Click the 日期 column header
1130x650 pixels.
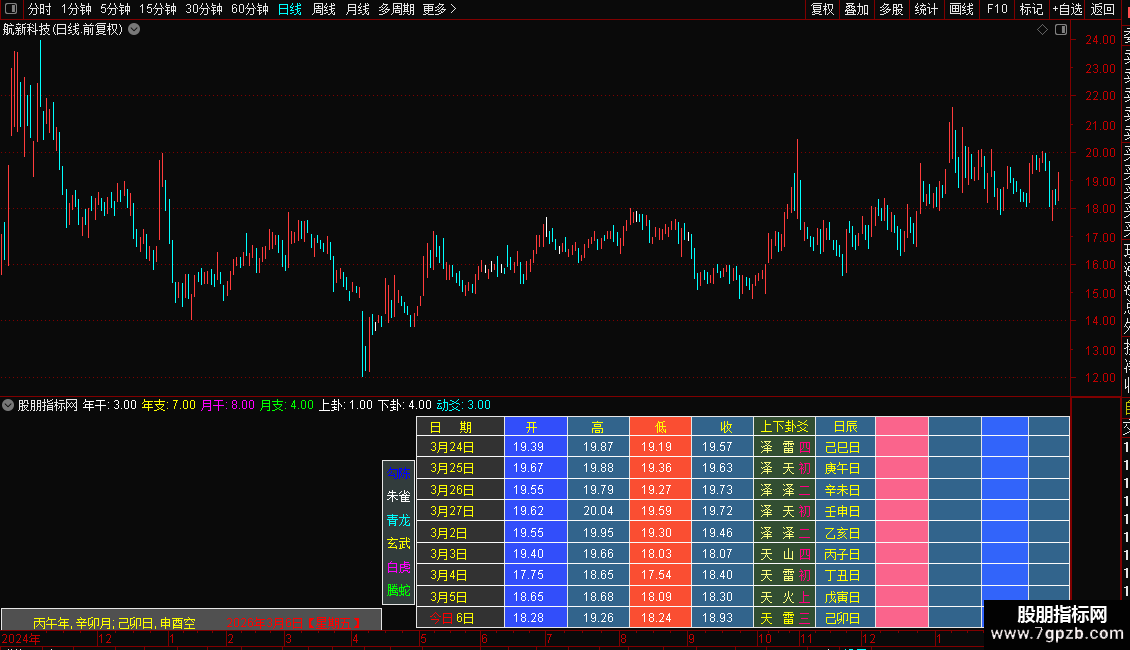pyautogui.click(x=461, y=427)
